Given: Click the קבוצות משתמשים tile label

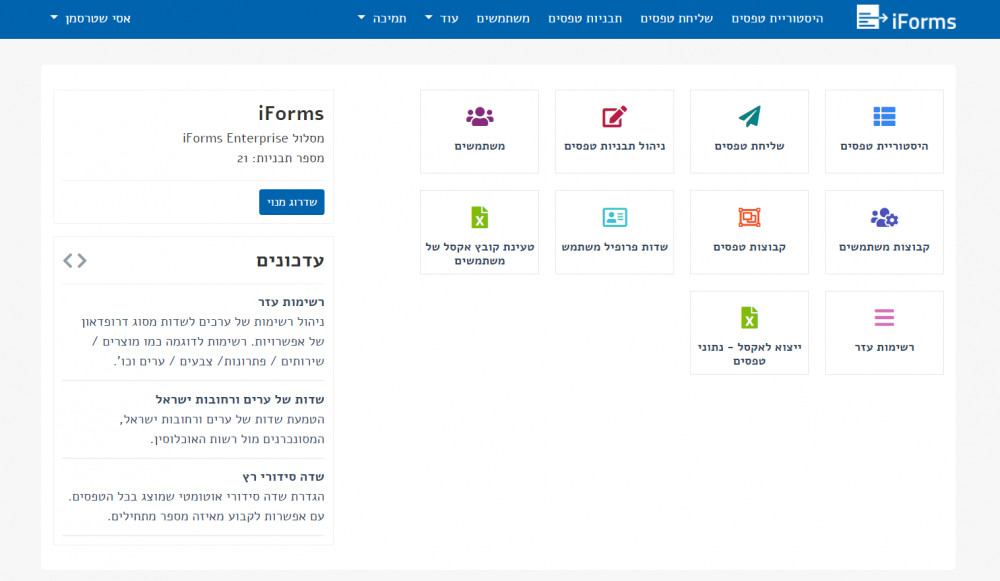Looking at the screenshot, I should coord(884,247).
